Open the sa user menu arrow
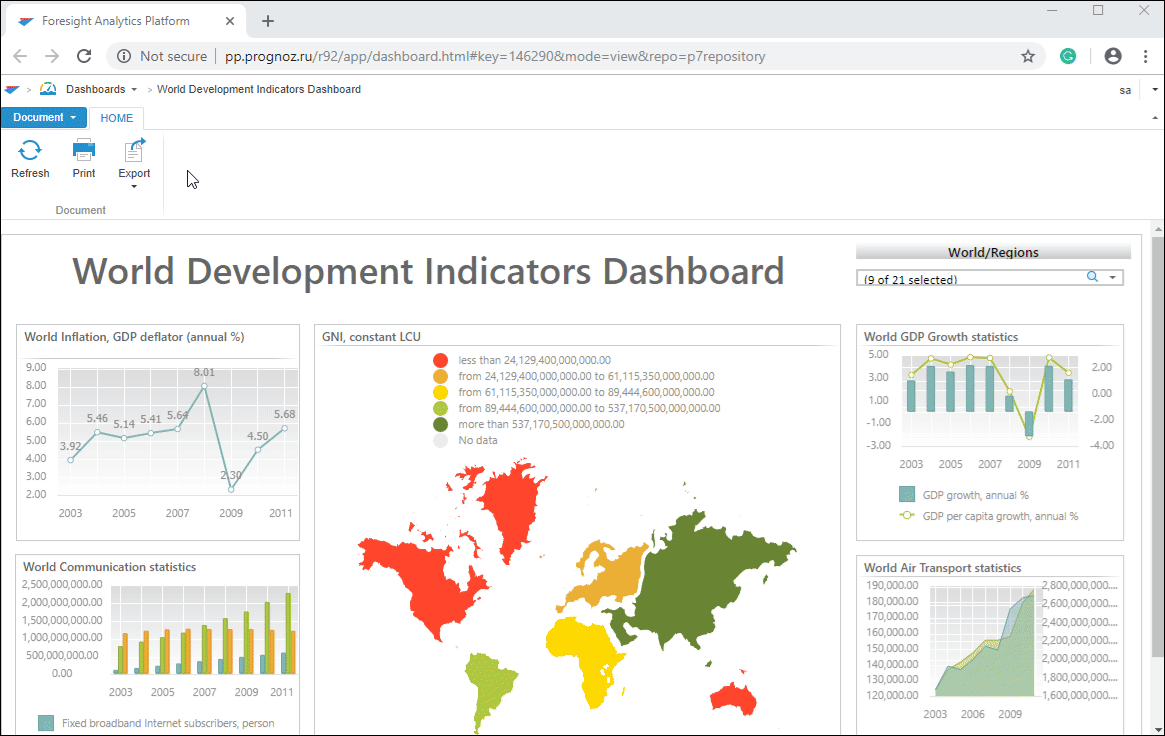The image size is (1165, 736). pos(1155,90)
